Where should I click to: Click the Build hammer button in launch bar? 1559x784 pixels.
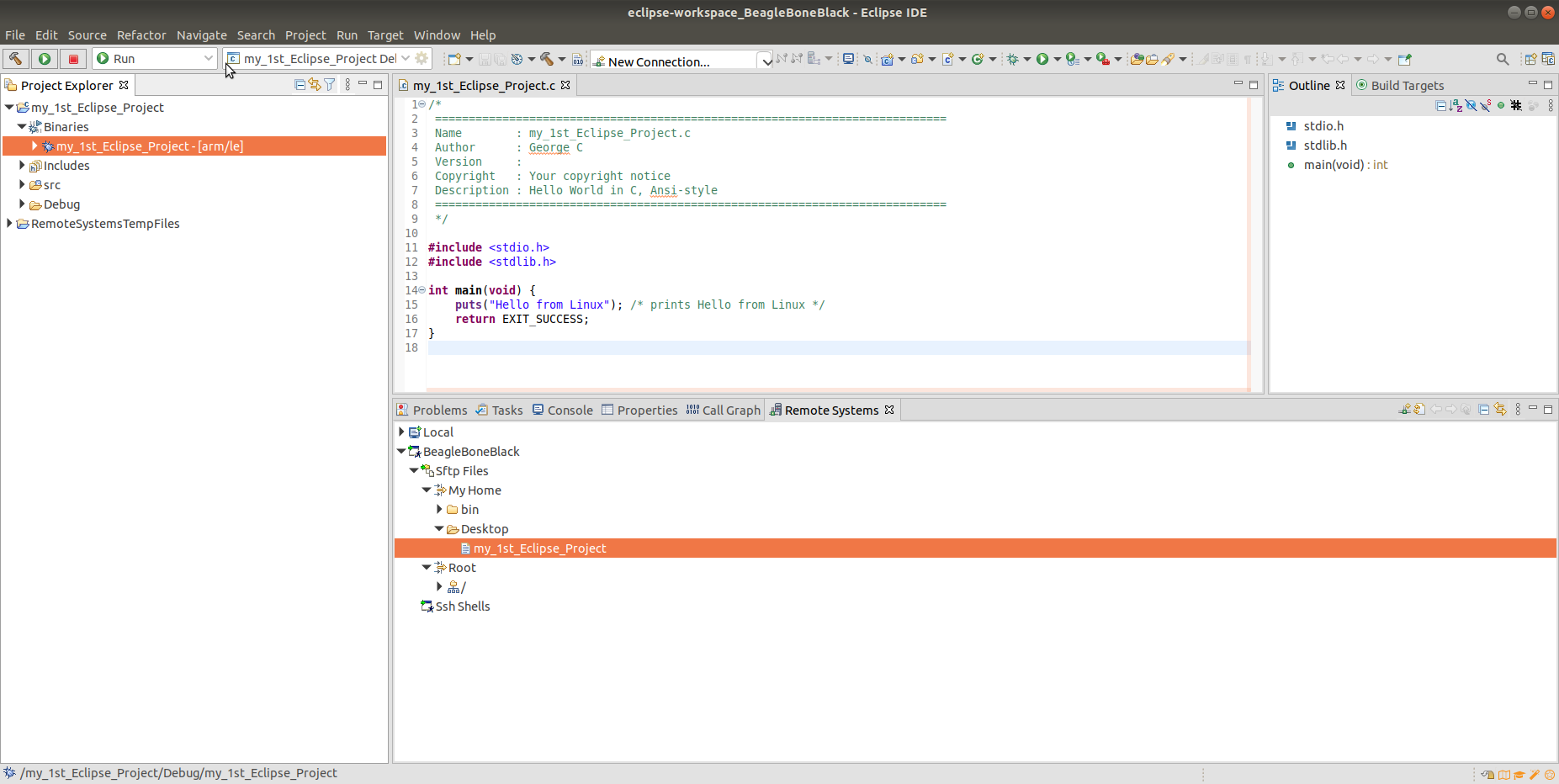[15, 59]
